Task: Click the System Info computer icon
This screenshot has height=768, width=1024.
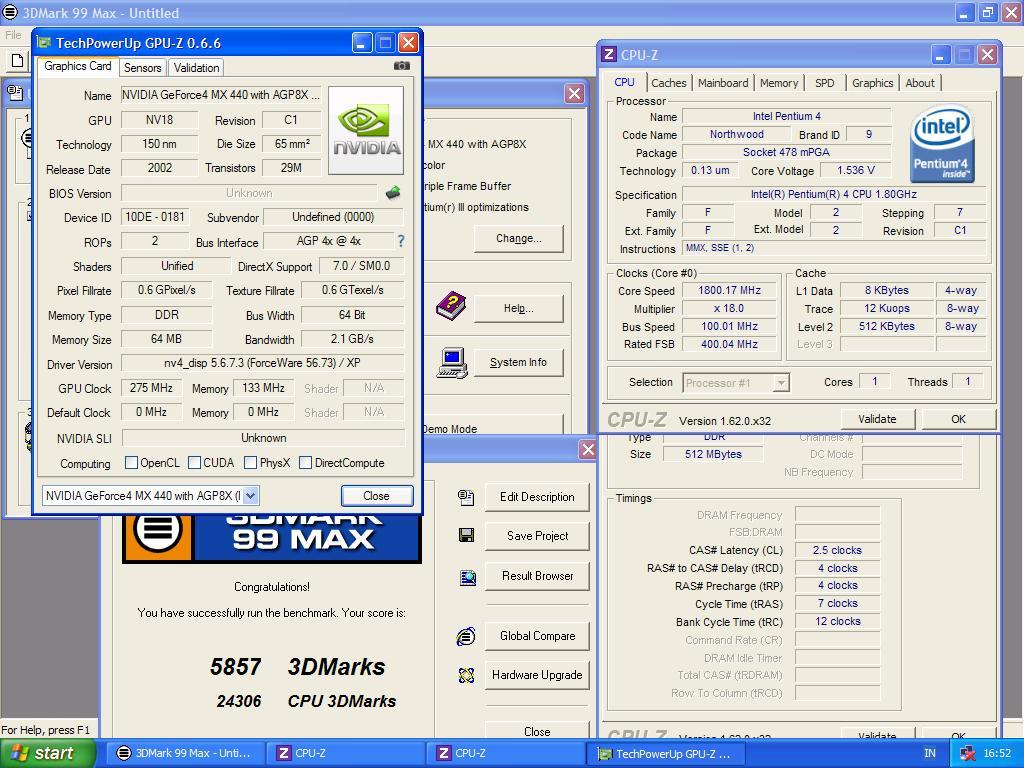Action: (452, 362)
